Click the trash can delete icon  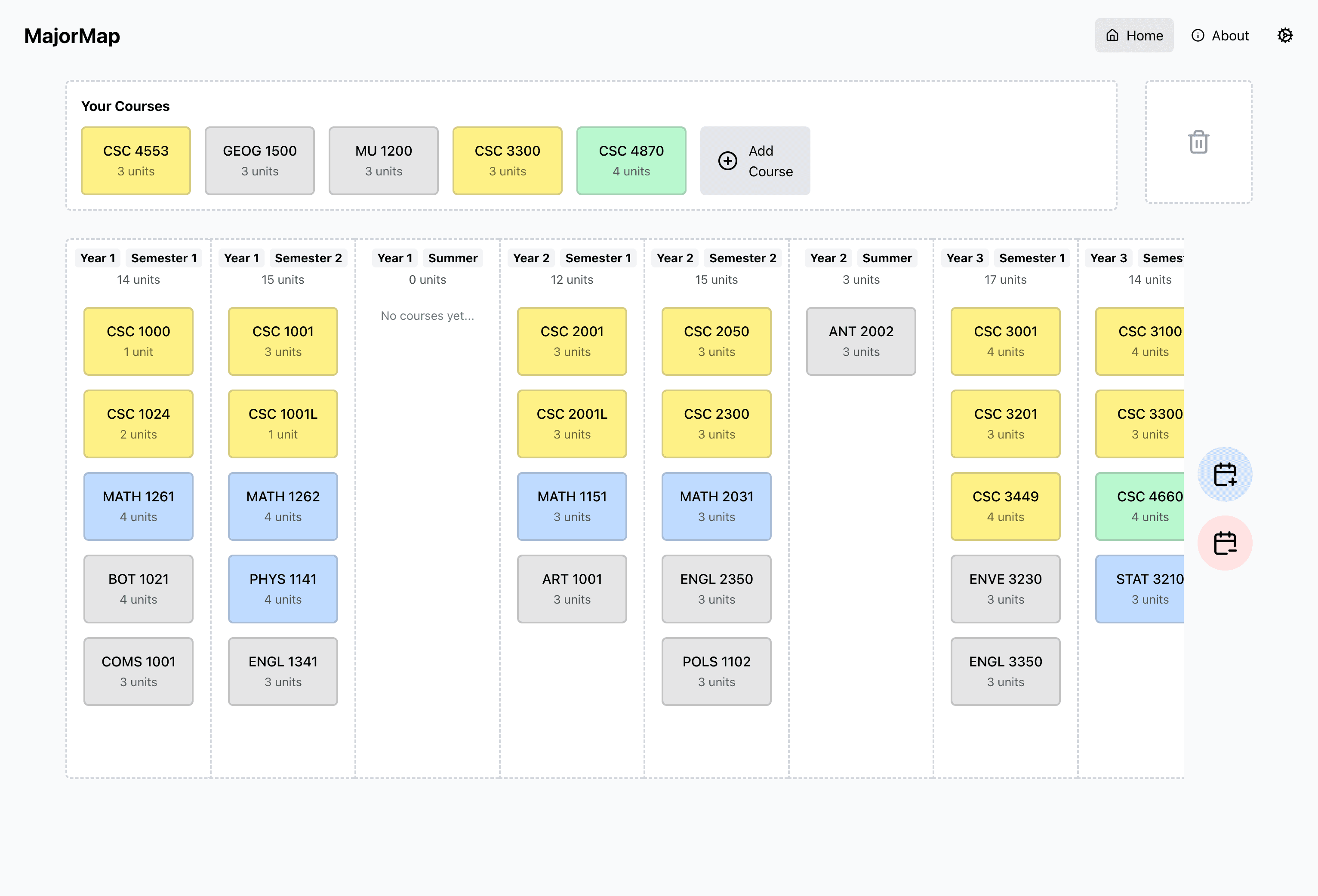pyautogui.click(x=1198, y=142)
